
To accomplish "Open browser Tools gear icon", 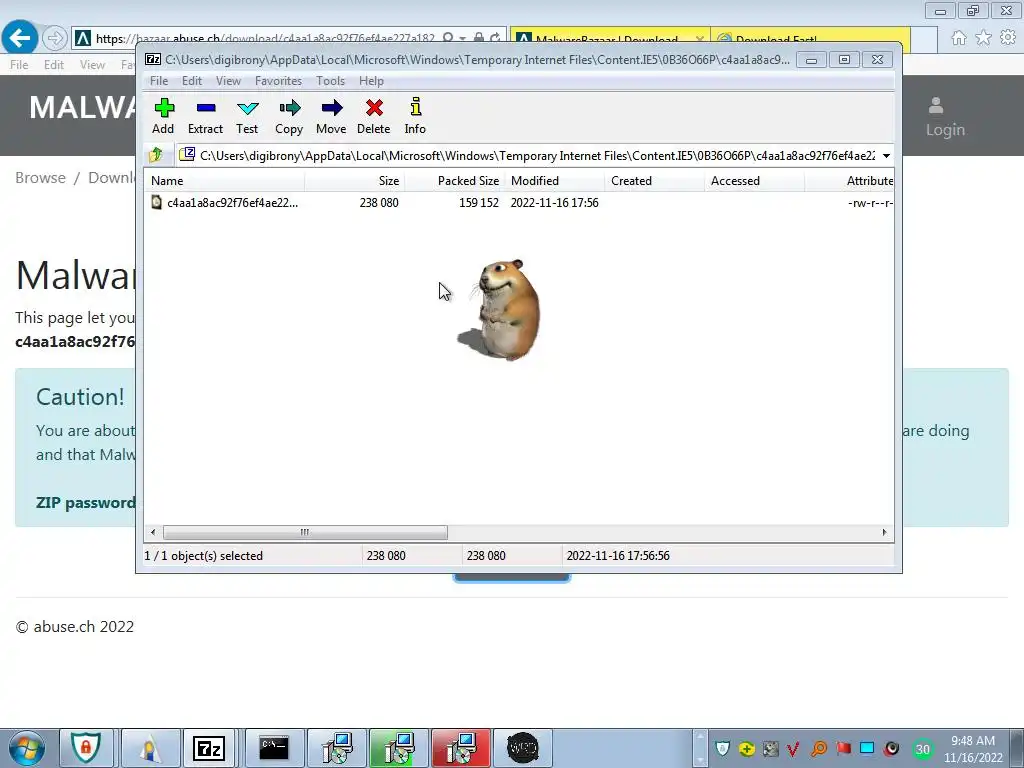I will click(1008, 38).
